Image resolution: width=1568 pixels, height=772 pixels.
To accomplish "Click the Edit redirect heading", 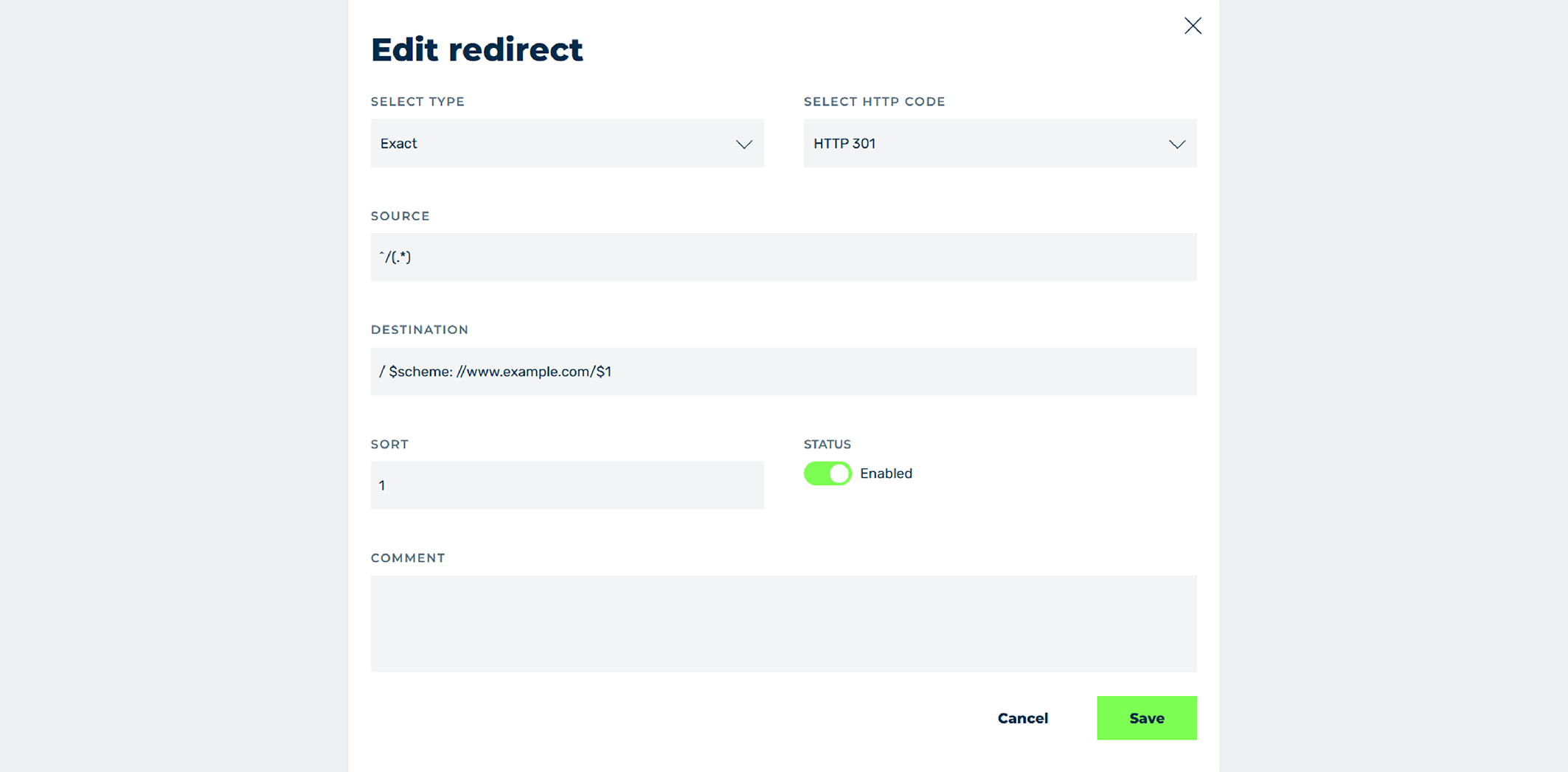I will (x=477, y=49).
